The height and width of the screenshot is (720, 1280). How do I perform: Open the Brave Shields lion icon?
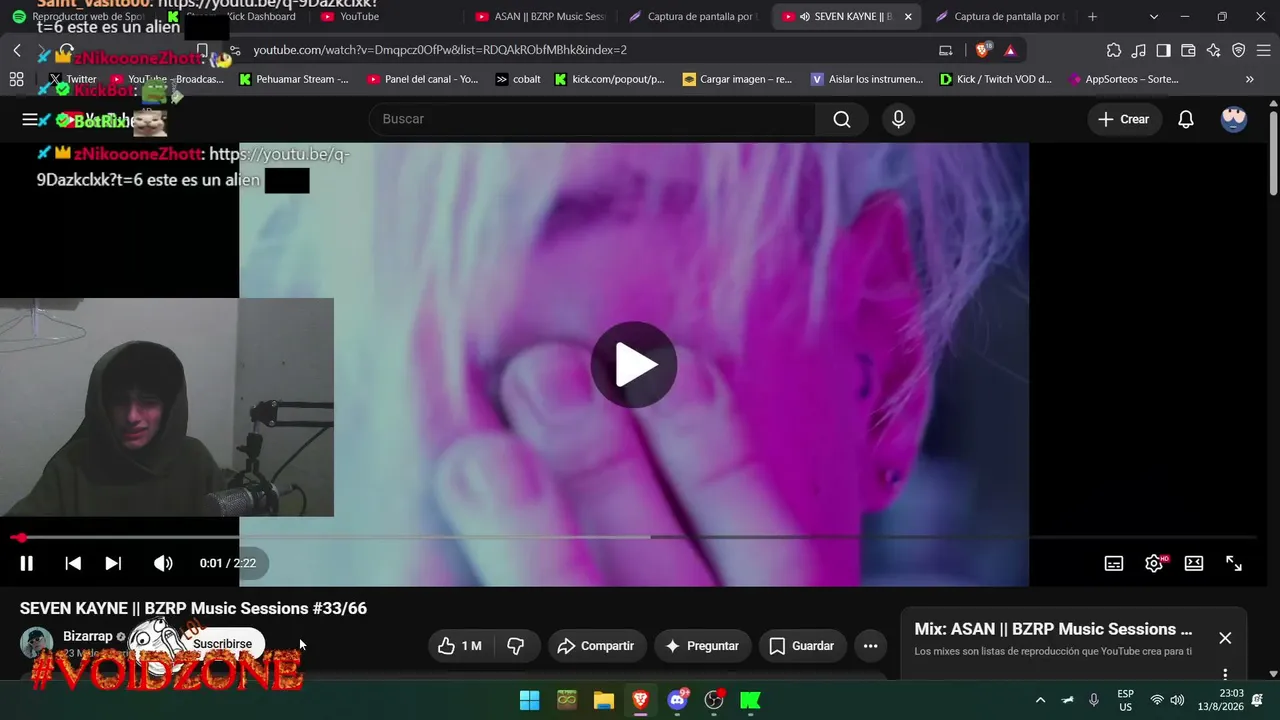tap(984, 50)
